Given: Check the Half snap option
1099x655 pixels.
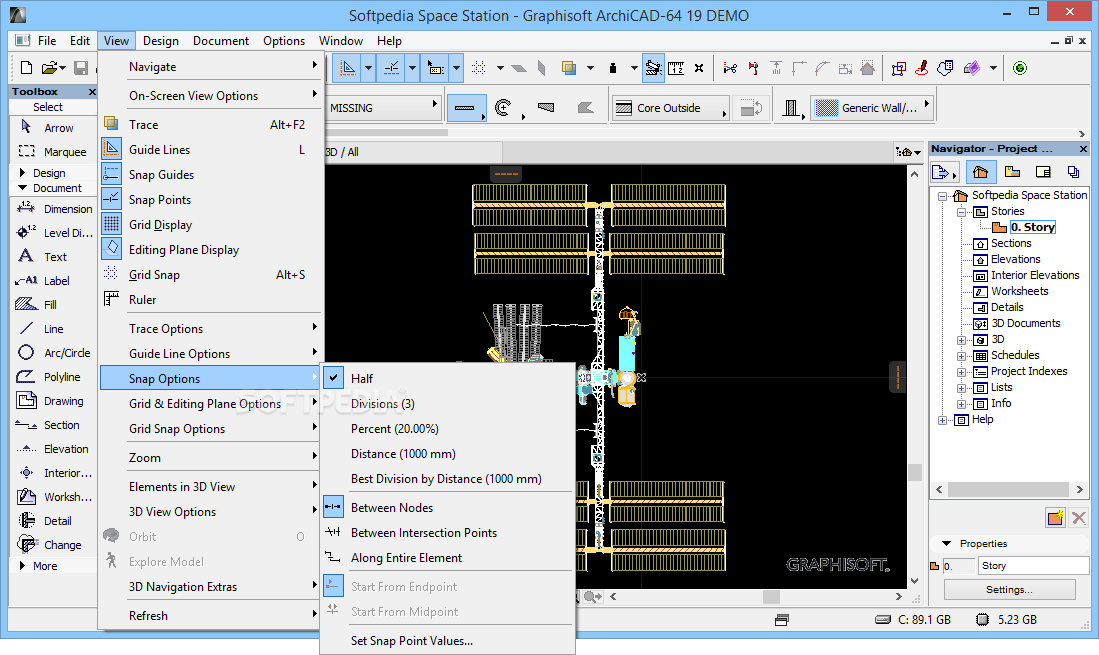Looking at the screenshot, I should pyautogui.click(x=447, y=378).
